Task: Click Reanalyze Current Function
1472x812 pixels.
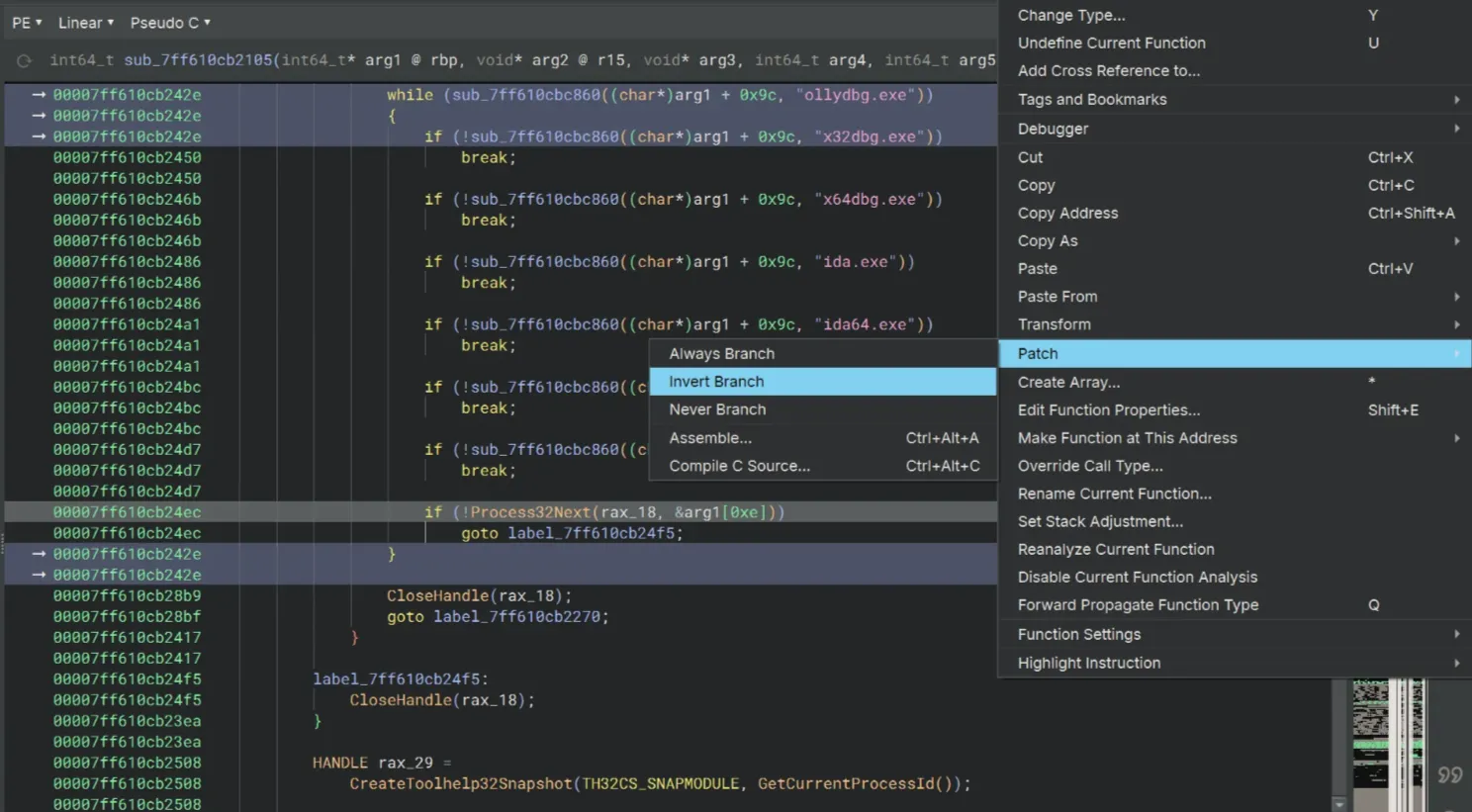Action: pyautogui.click(x=1116, y=550)
